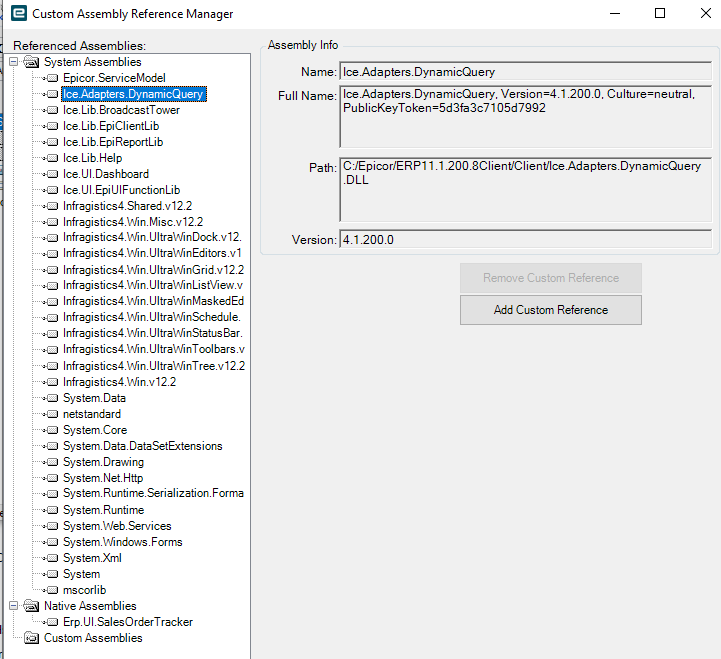Select the Infragistics4.Win.UltraWinDock assembly
This screenshot has height=659, width=721.
tap(152, 237)
